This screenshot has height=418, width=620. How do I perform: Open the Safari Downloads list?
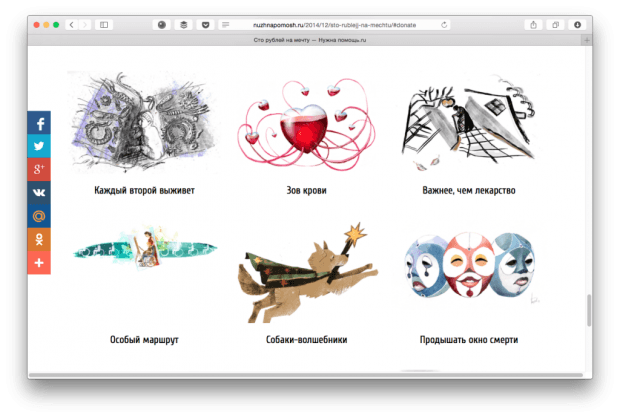click(577, 24)
